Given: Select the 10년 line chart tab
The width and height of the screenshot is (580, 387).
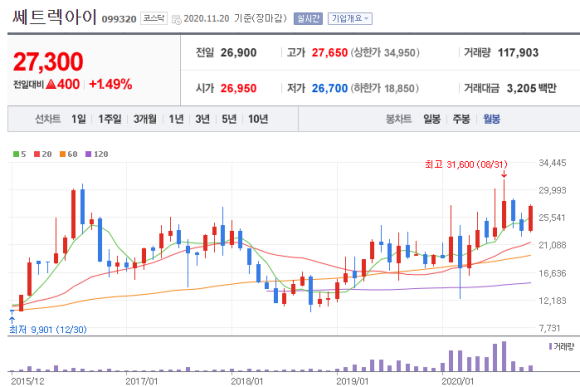Looking at the screenshot, I should [258, 119].
